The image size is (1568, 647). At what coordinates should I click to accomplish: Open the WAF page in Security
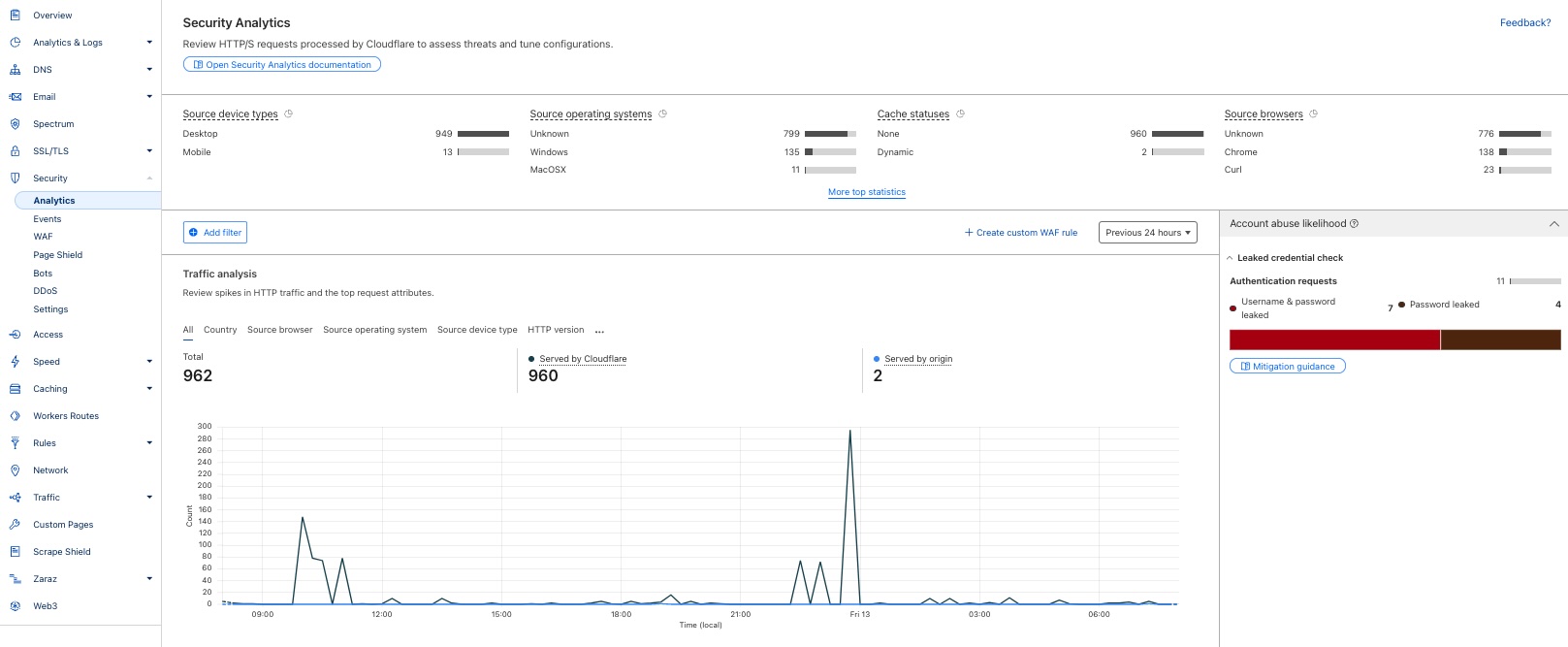[x=44, y=237]
